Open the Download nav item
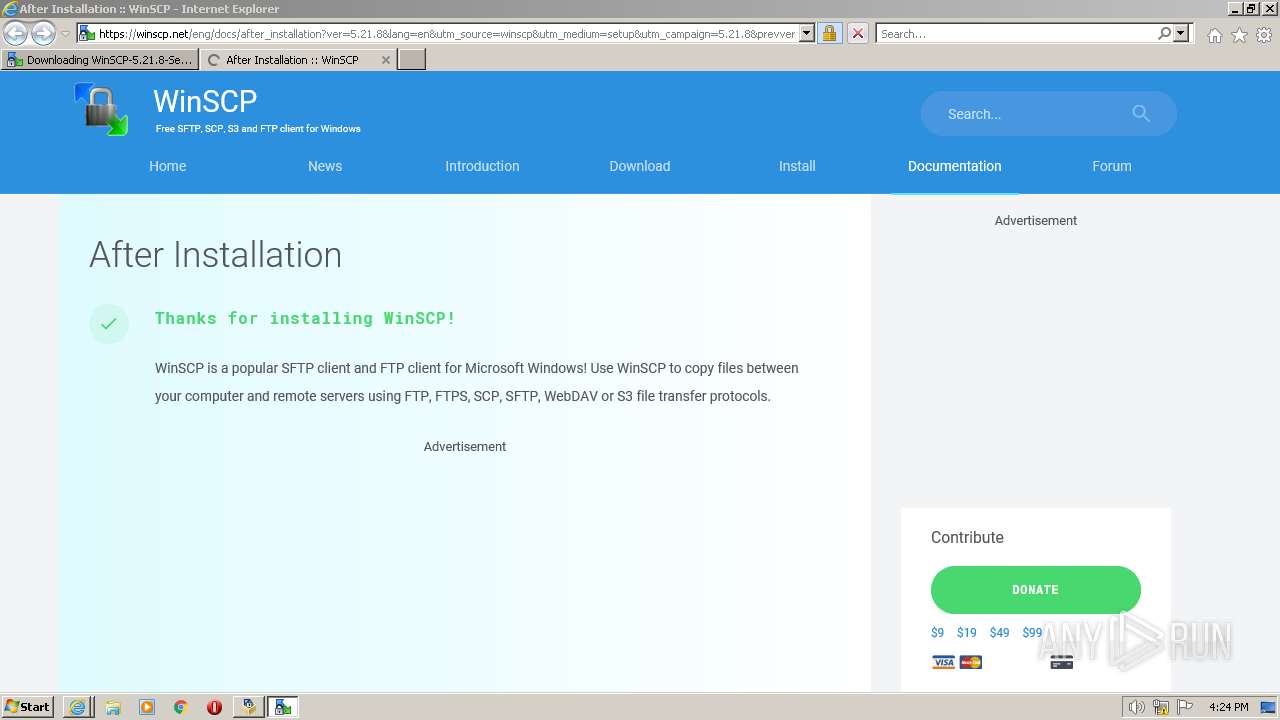Viewport: 1280px width, 720px height. (x=640, y=166)
